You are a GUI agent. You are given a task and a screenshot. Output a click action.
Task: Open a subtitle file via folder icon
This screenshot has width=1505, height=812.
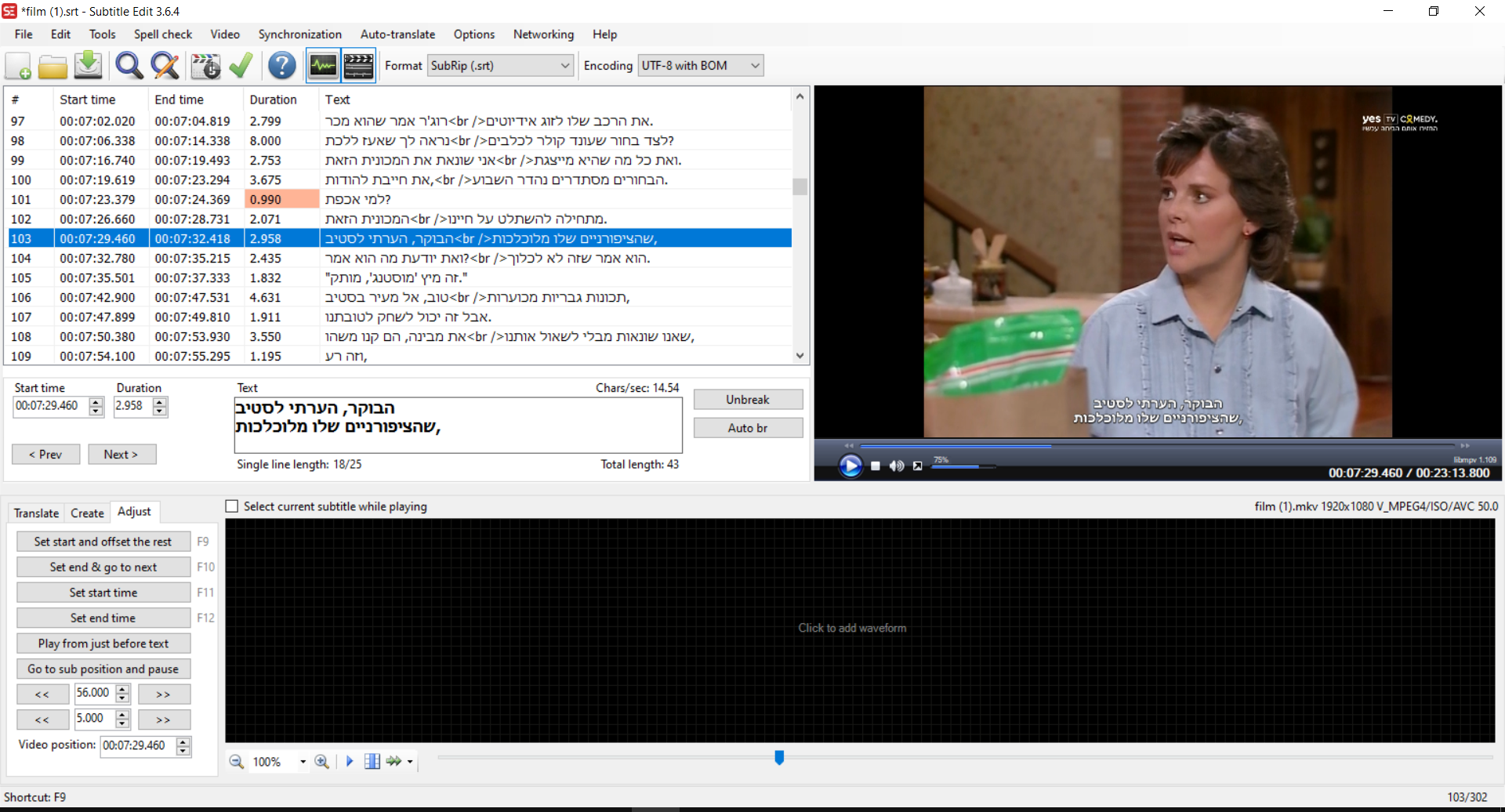click(x=53, y=66)
